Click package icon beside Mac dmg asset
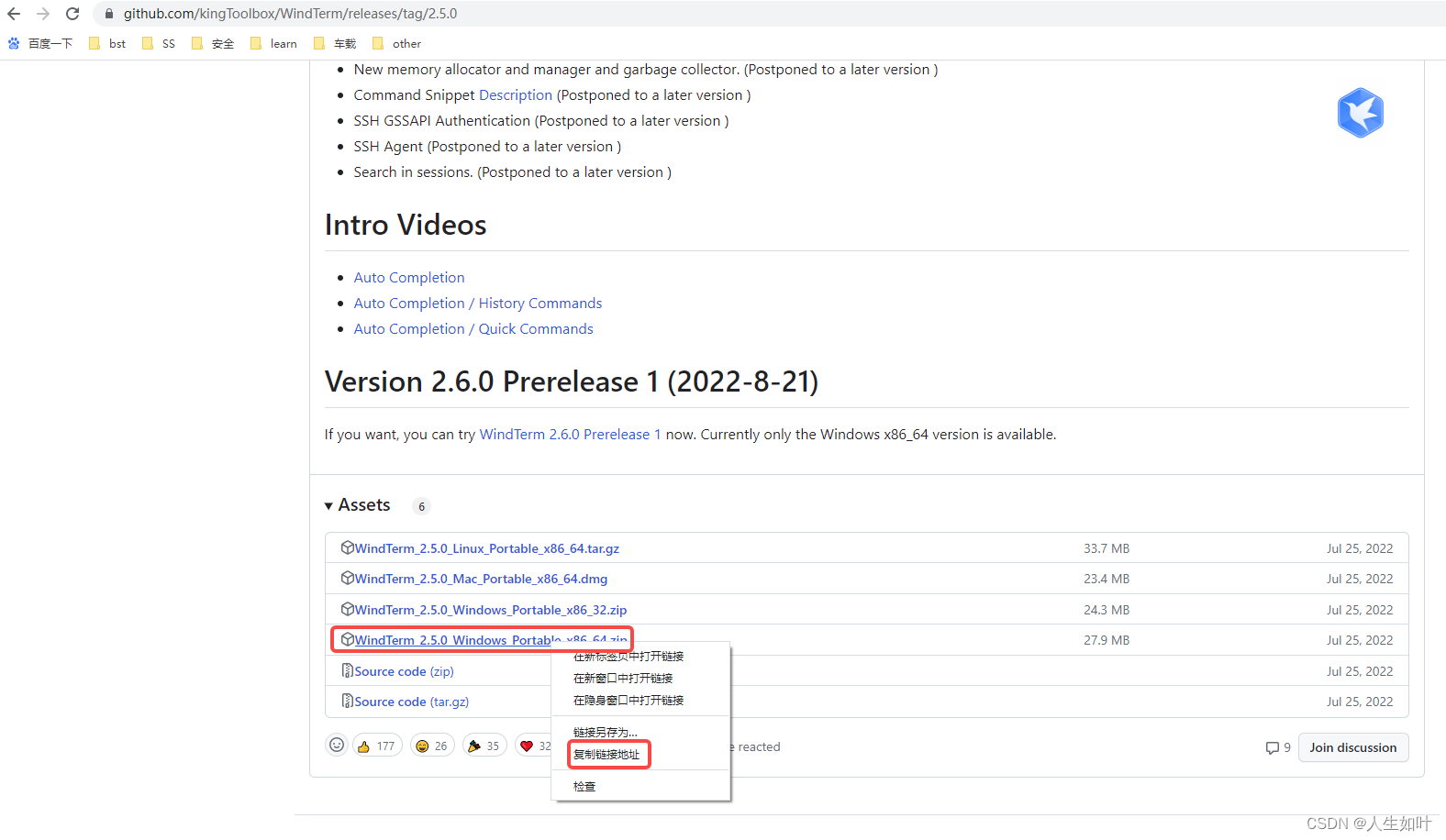This screenshot has height=840, width=1446. tap(348, 578)
